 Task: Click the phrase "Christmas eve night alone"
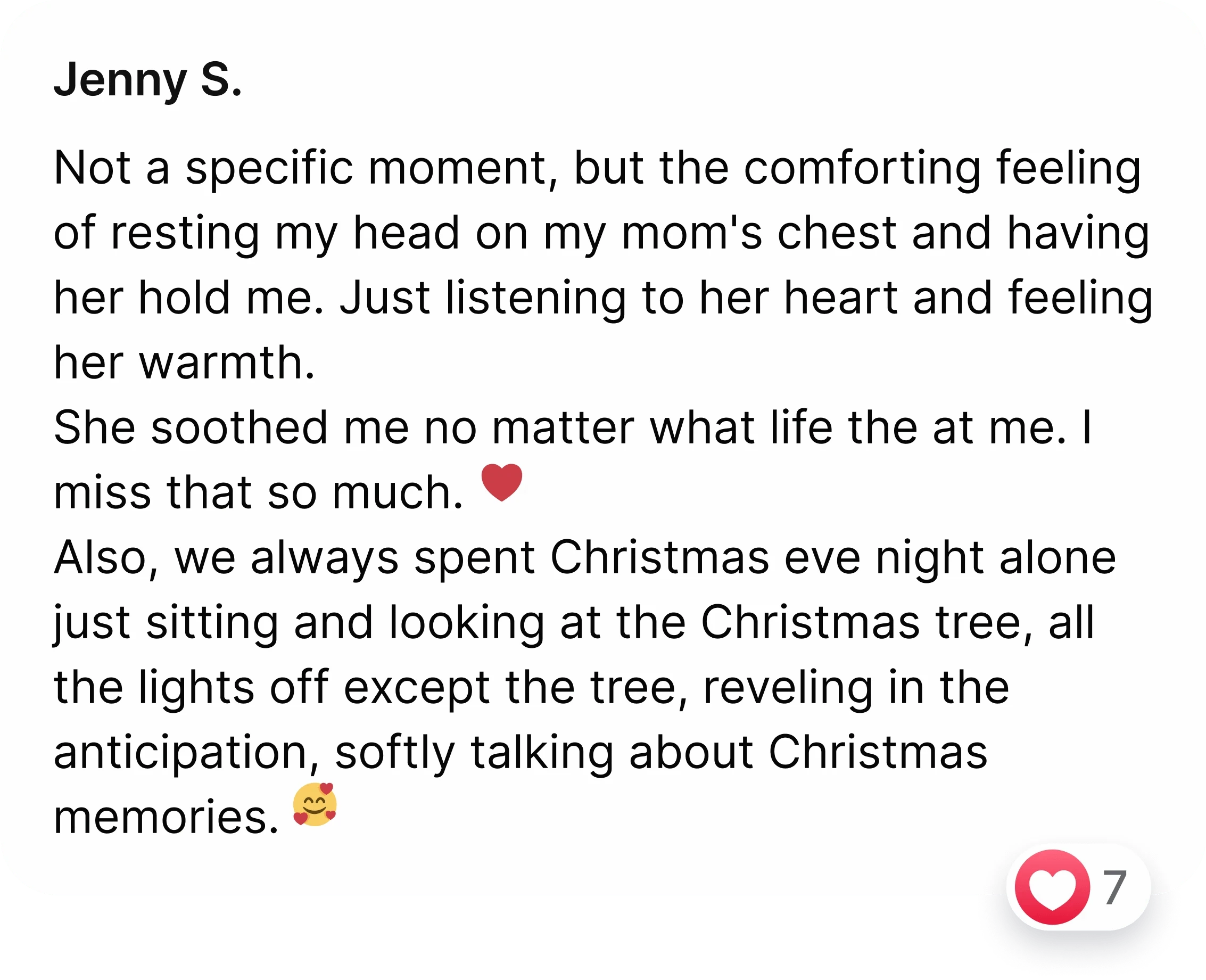click(832, 557)
